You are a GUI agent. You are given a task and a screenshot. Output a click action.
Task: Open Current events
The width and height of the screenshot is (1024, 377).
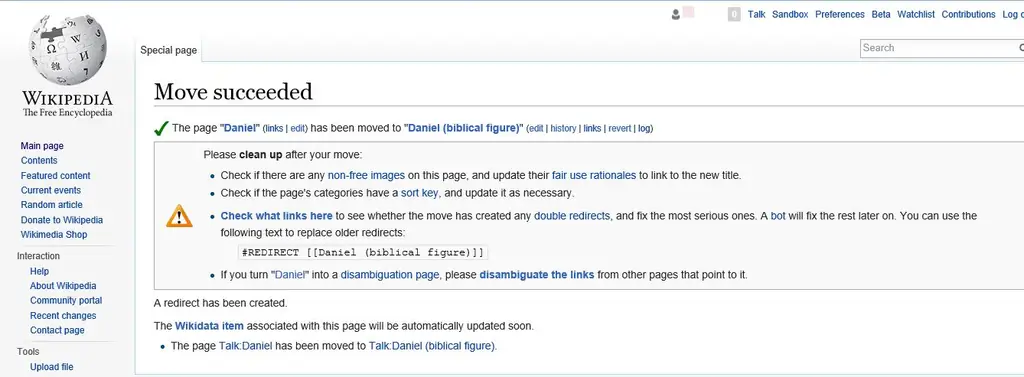(x=51, y=190)
